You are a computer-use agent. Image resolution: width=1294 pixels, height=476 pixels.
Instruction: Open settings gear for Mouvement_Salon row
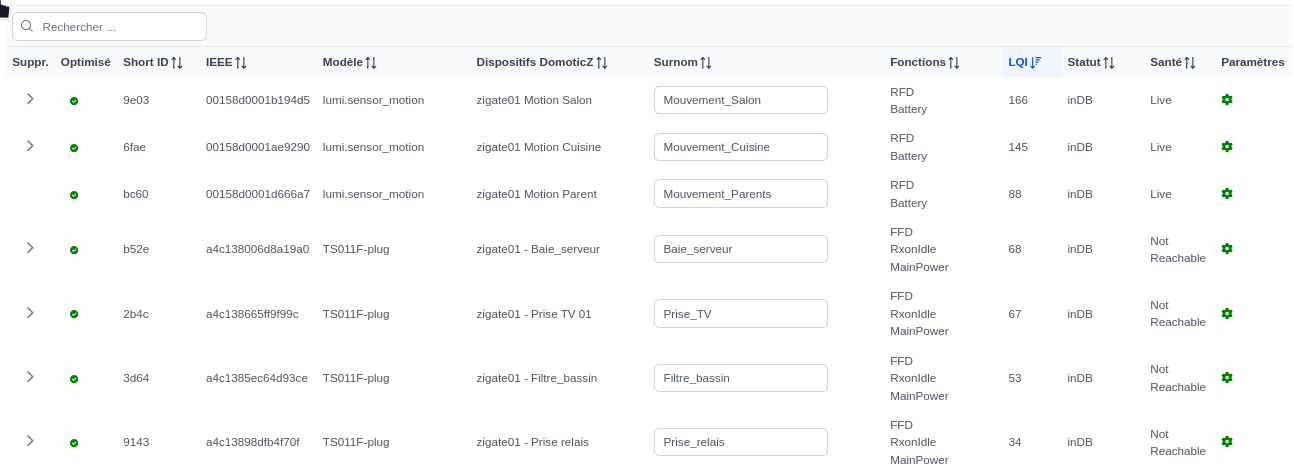(x=1227, y=100)
